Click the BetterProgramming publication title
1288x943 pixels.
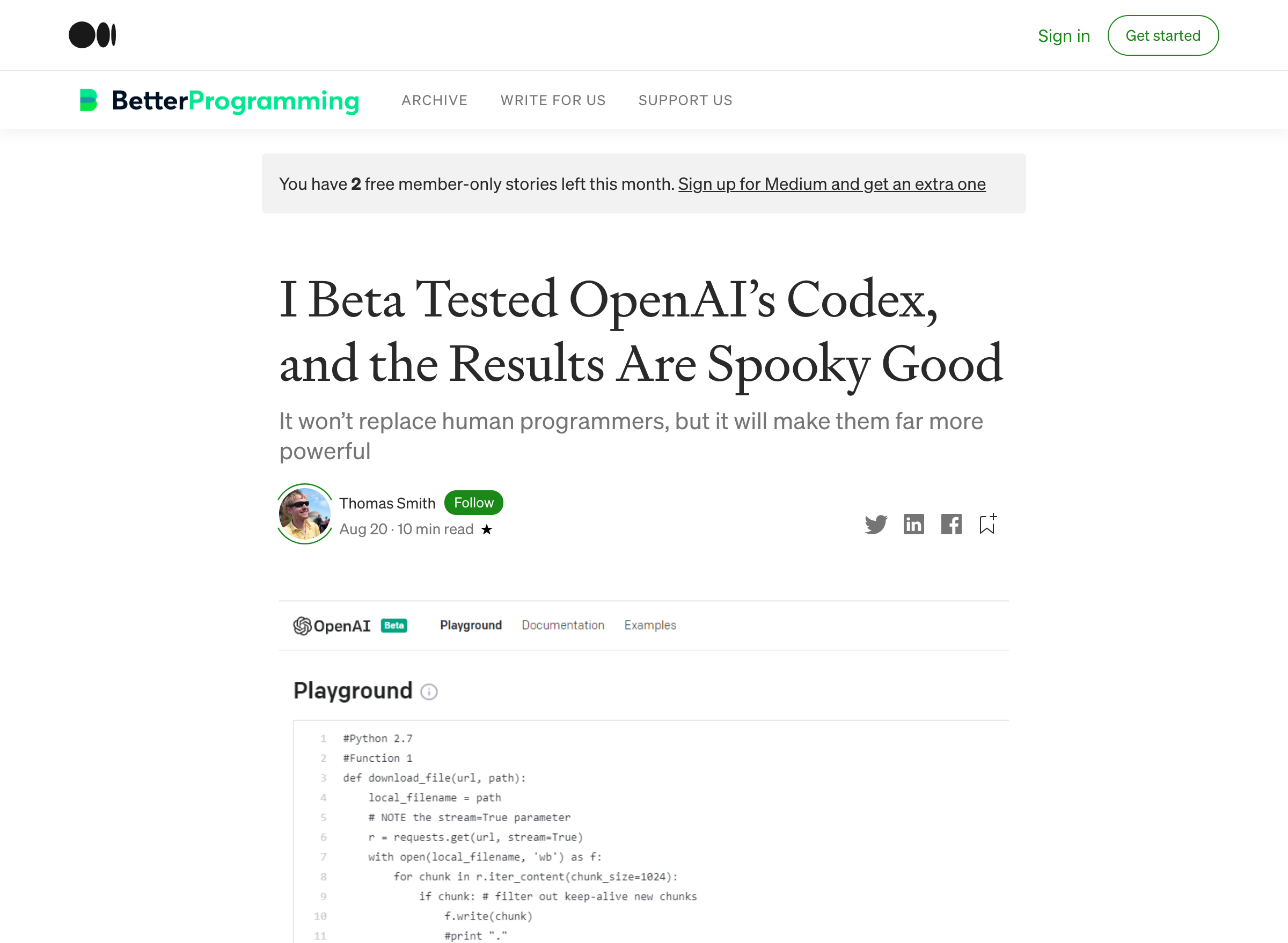[235, 101]
